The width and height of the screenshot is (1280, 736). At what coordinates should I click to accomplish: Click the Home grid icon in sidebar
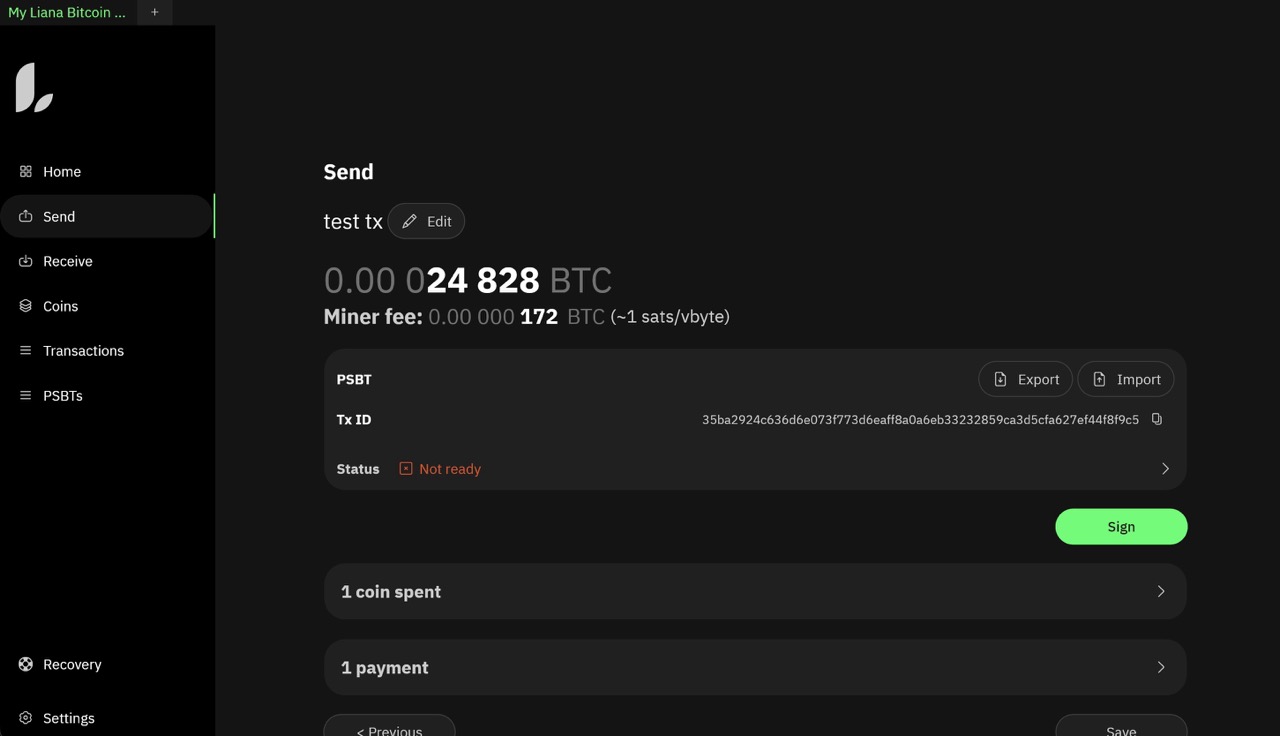[x=26, y=172]
